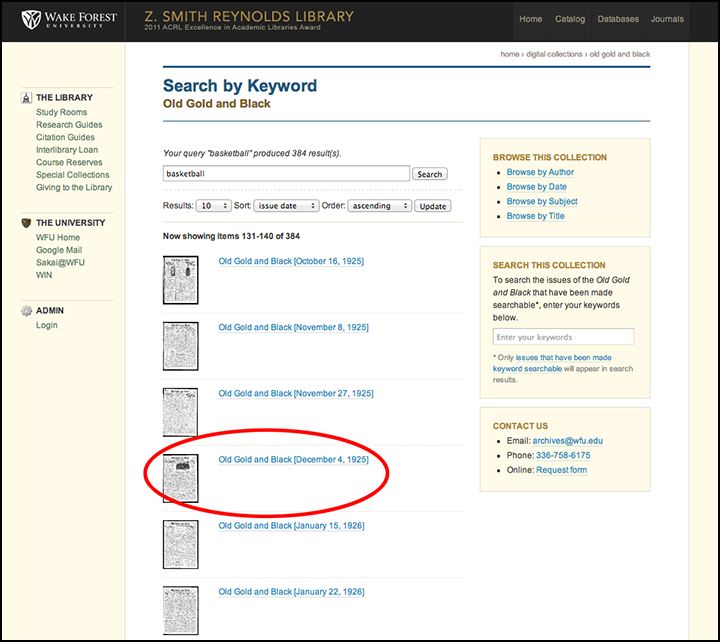Image resolution: width=720 pixels, height=642 pixels.
Task: Open Study Rooms sidebar link
Action: point(62,113)
